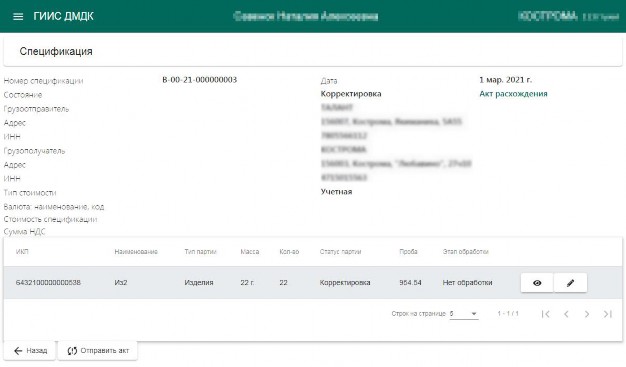Click the user name in header
Screen dimensions: 626x367
(306, 16)
